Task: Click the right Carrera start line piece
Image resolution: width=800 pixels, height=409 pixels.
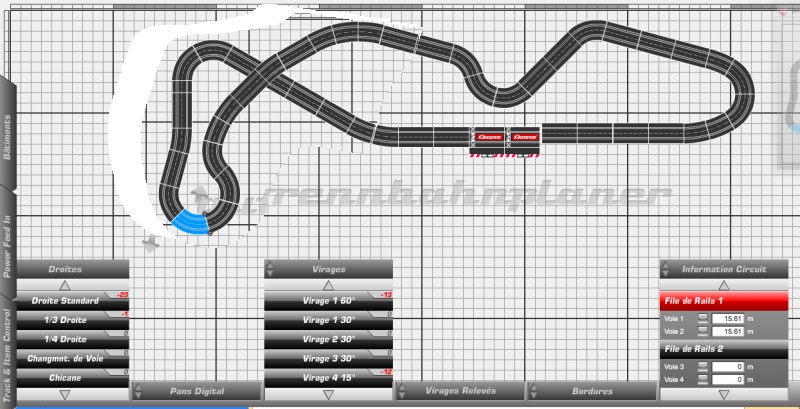Action: coord(524,138)
